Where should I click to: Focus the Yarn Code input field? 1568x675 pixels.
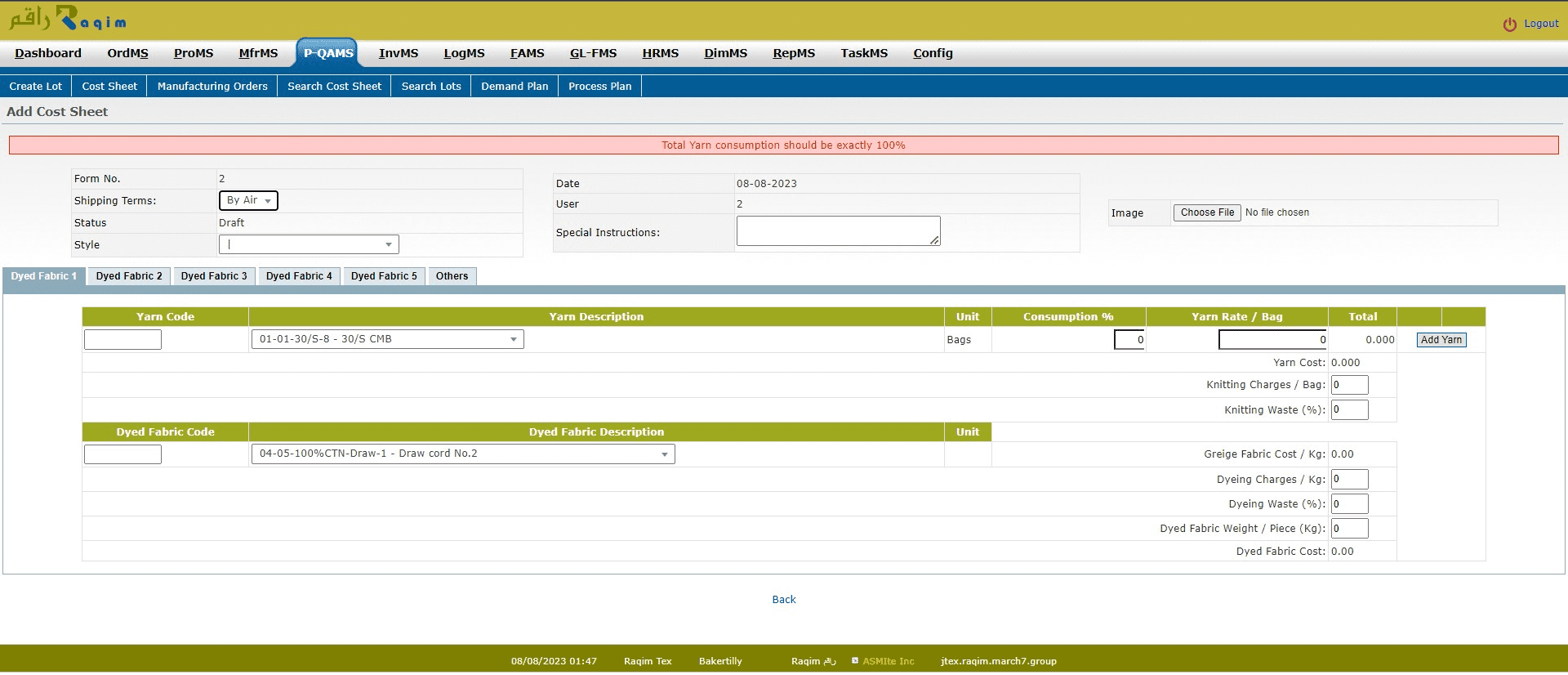(x=122, y=339)
